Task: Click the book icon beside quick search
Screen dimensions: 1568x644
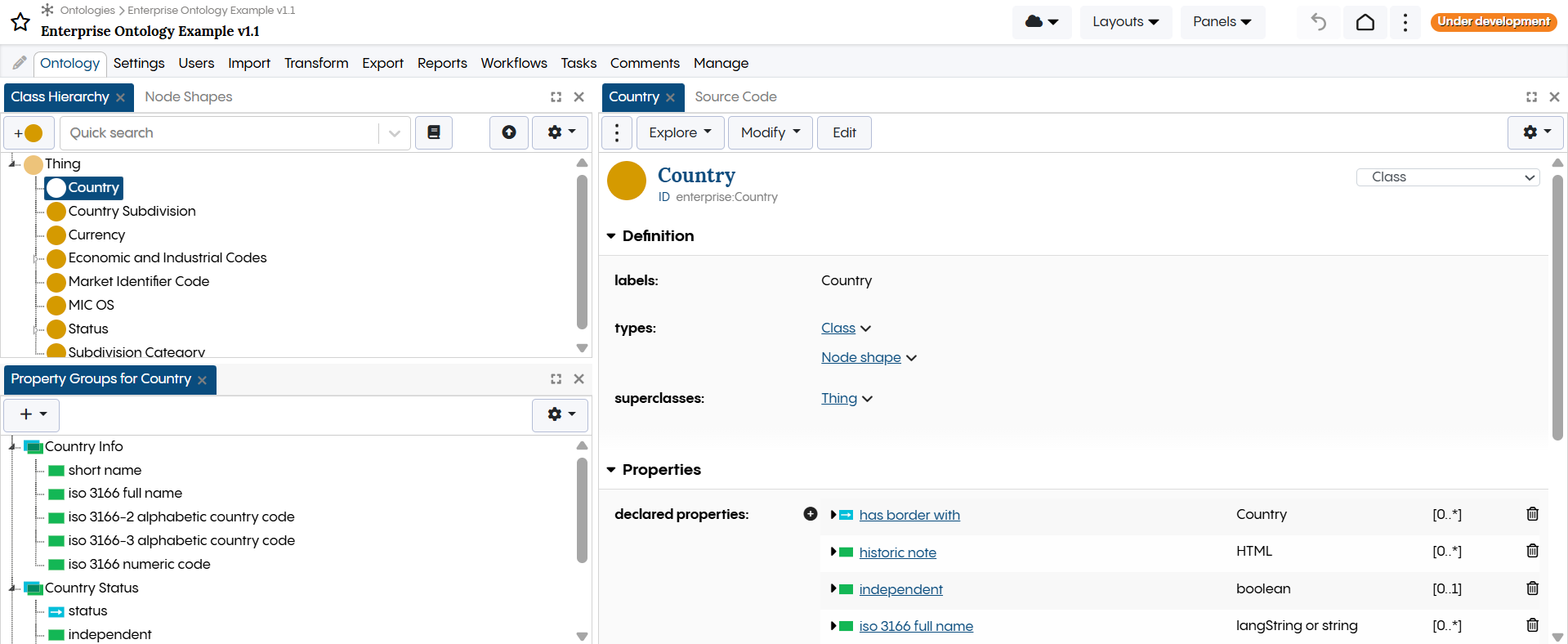Action: [434, 132]
